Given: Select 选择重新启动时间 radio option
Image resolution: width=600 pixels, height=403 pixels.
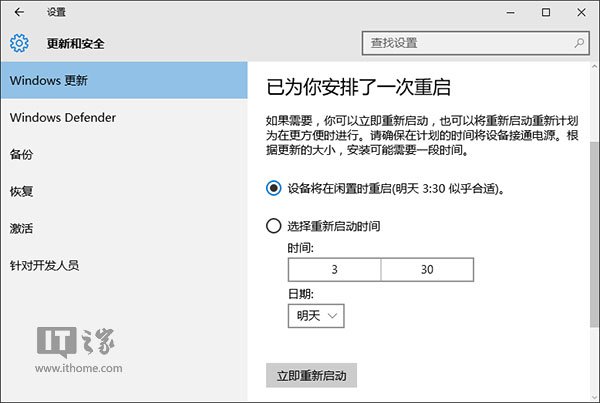Looking at the screenshot, I should pos(274,226).
